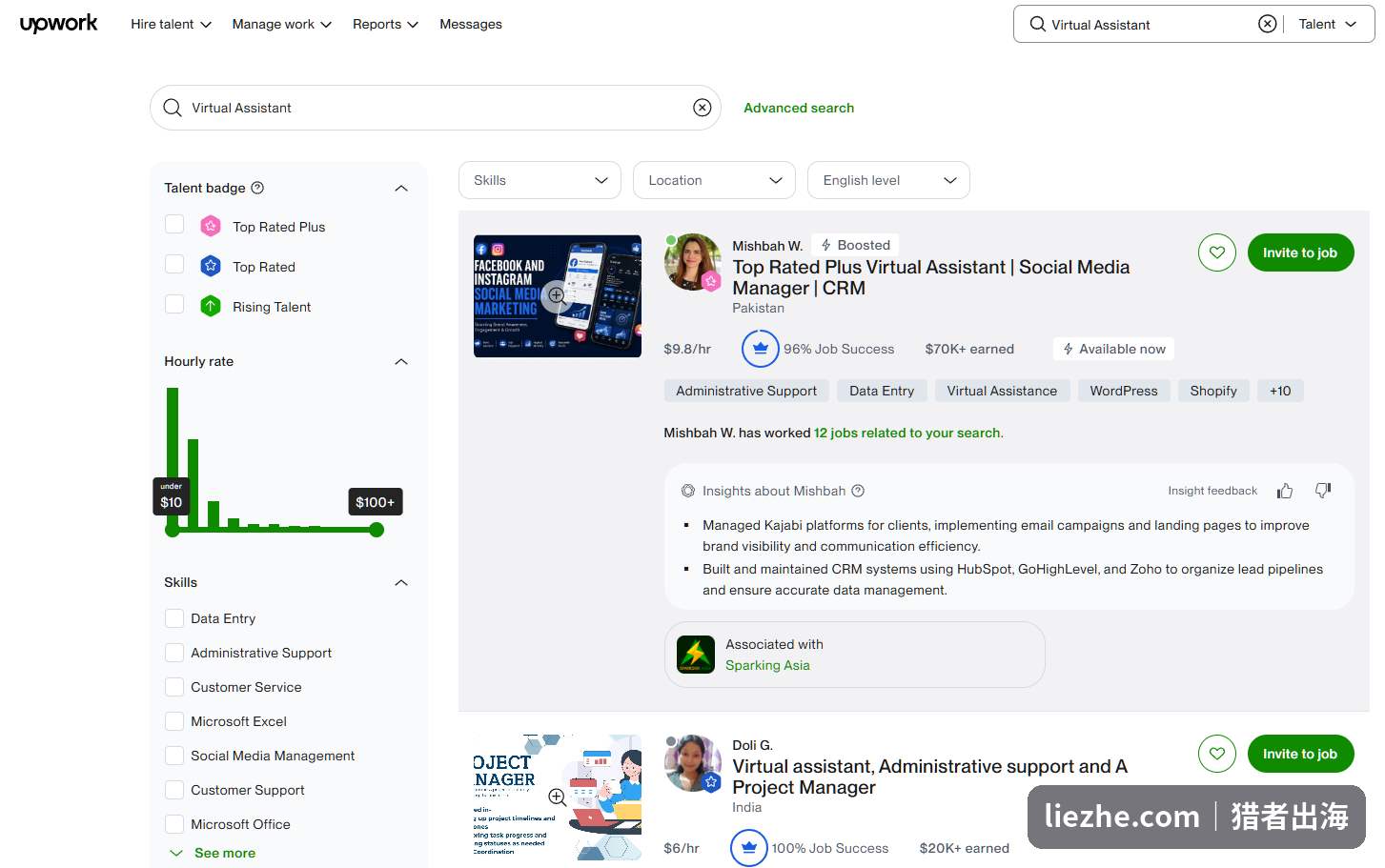Give thumbs down to Mishbah insights
The height and width of the screenshot is (868, 1385).
tap(1323, 491)
